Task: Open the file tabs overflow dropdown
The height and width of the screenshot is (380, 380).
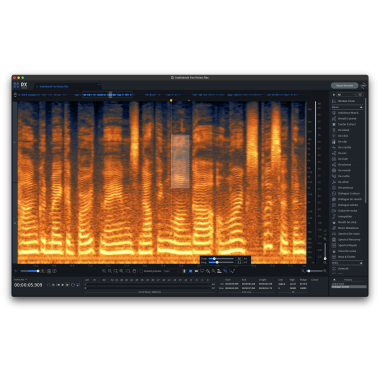Action: pyautogui.click(x=99, y=85)
